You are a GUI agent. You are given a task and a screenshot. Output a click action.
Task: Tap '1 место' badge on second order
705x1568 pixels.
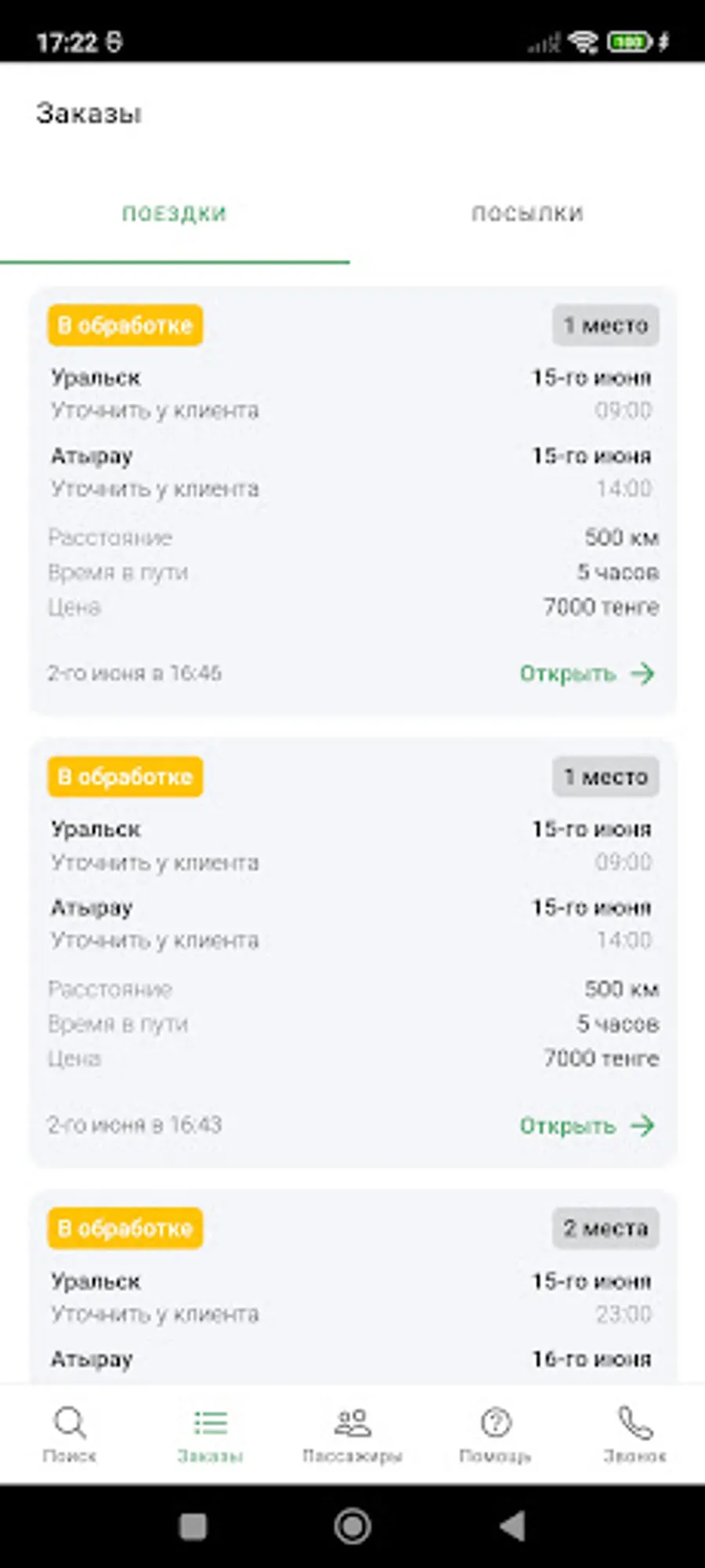(606, 777)
